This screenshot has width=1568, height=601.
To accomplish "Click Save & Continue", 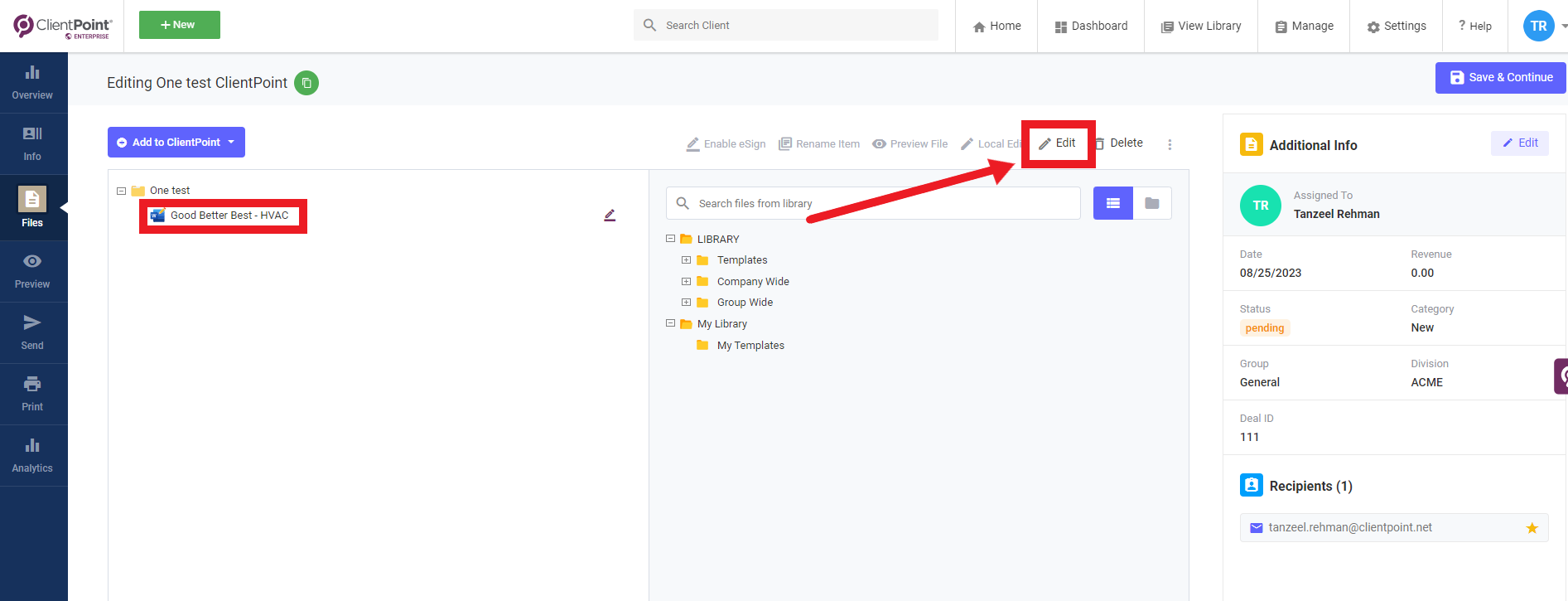I will click(1501, 78).
